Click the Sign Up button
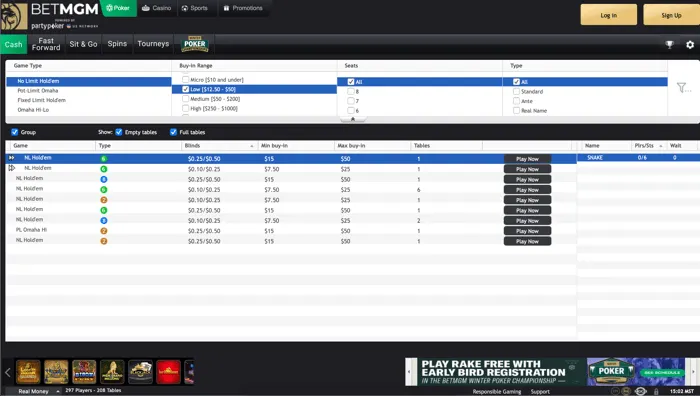The image size is (700, 396). point(671,15)
